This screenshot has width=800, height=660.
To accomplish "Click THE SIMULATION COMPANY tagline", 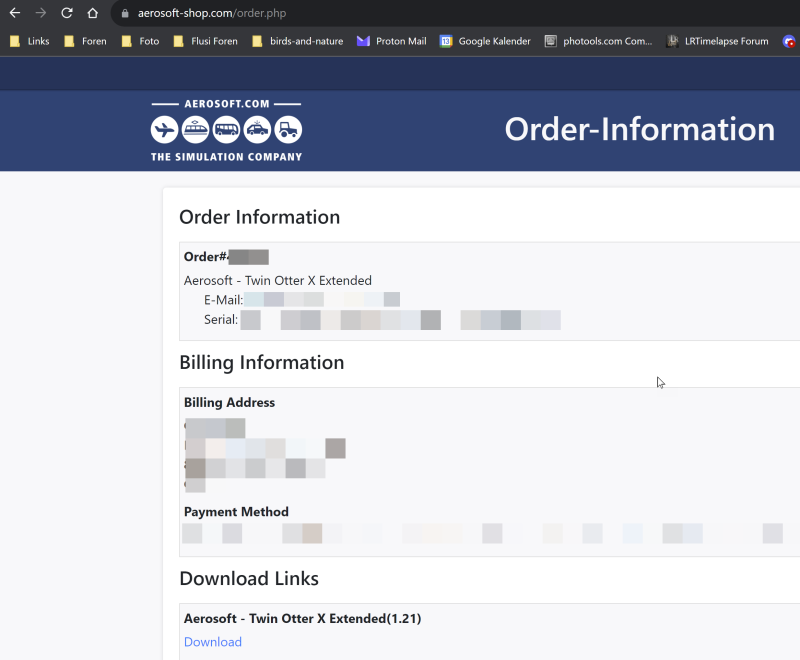I will tap(227, 157).
